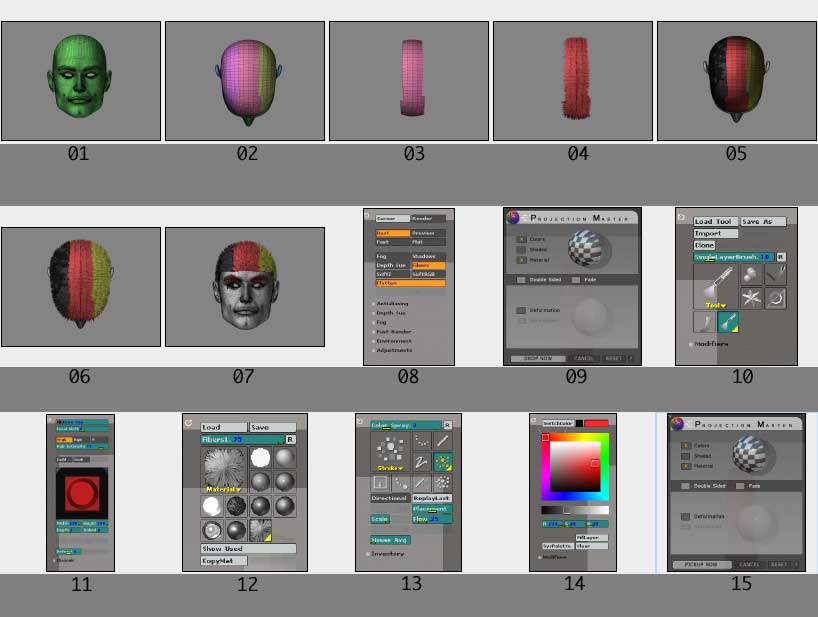Choose the Flatten render option
This screenshot has width=818, height=617.
click(x=409, y=283)
